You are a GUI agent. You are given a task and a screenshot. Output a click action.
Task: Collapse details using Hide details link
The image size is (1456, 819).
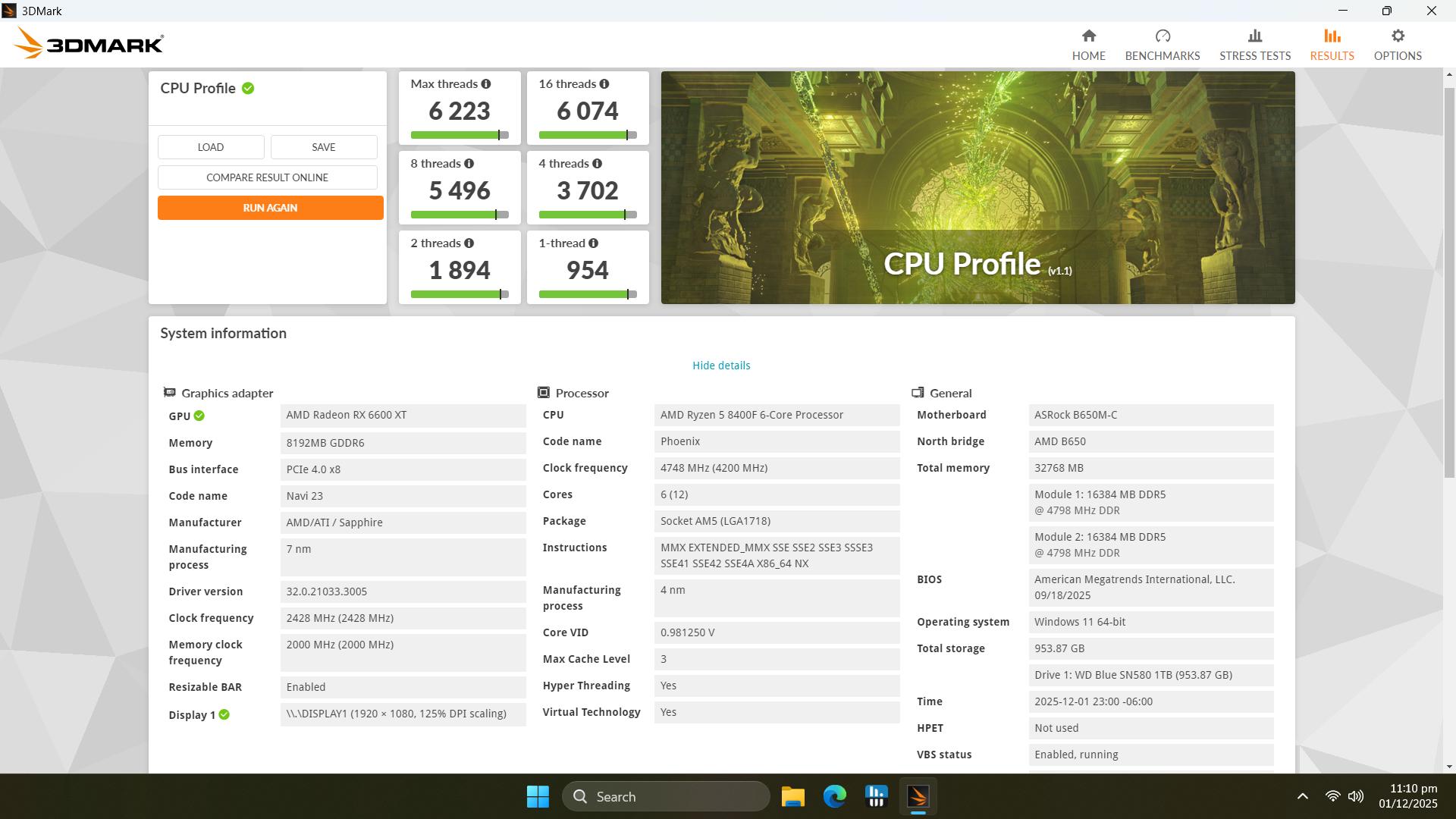click(x=721, y=365)
